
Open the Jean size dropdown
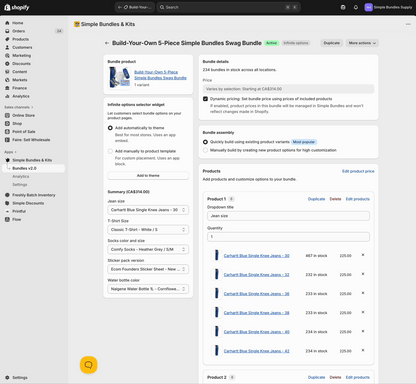coord(148,210)
